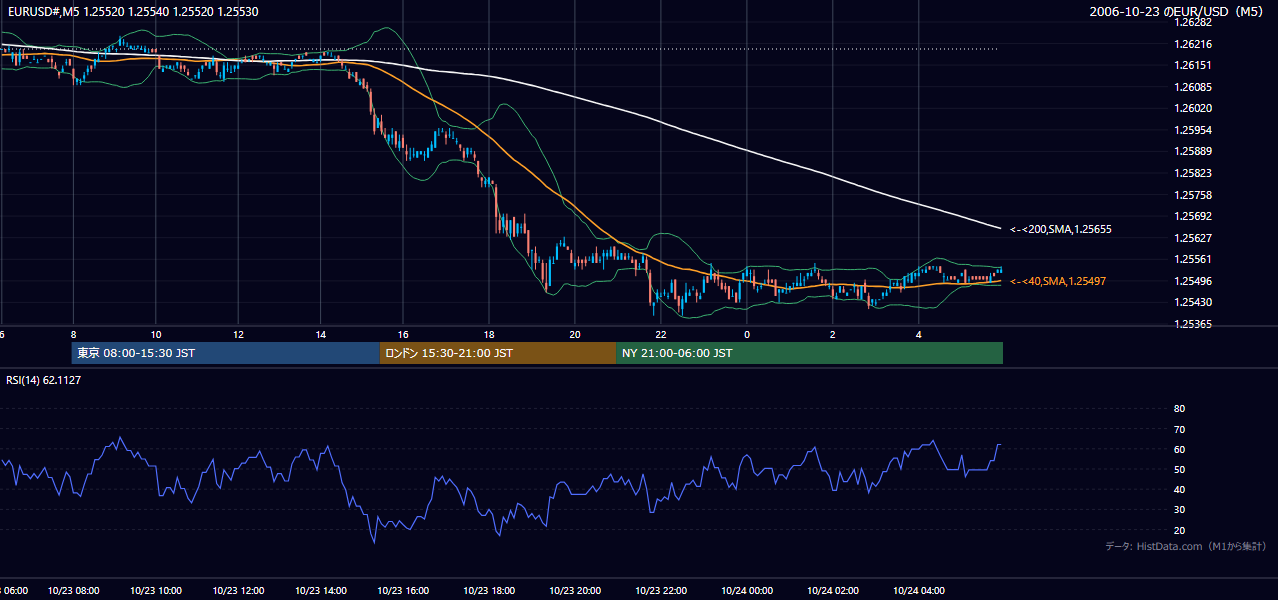Click the 2006-10-23 EUR/USD (M5) chart heading
Image resolution: width=1278 pixels, height=600 pixels.
pos(1177,11)
